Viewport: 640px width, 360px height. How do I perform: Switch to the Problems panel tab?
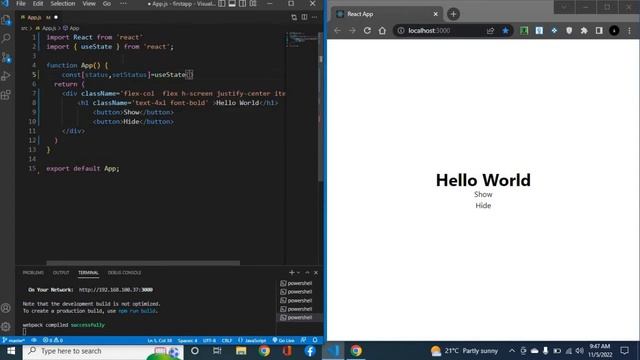[x=33, y=273]
